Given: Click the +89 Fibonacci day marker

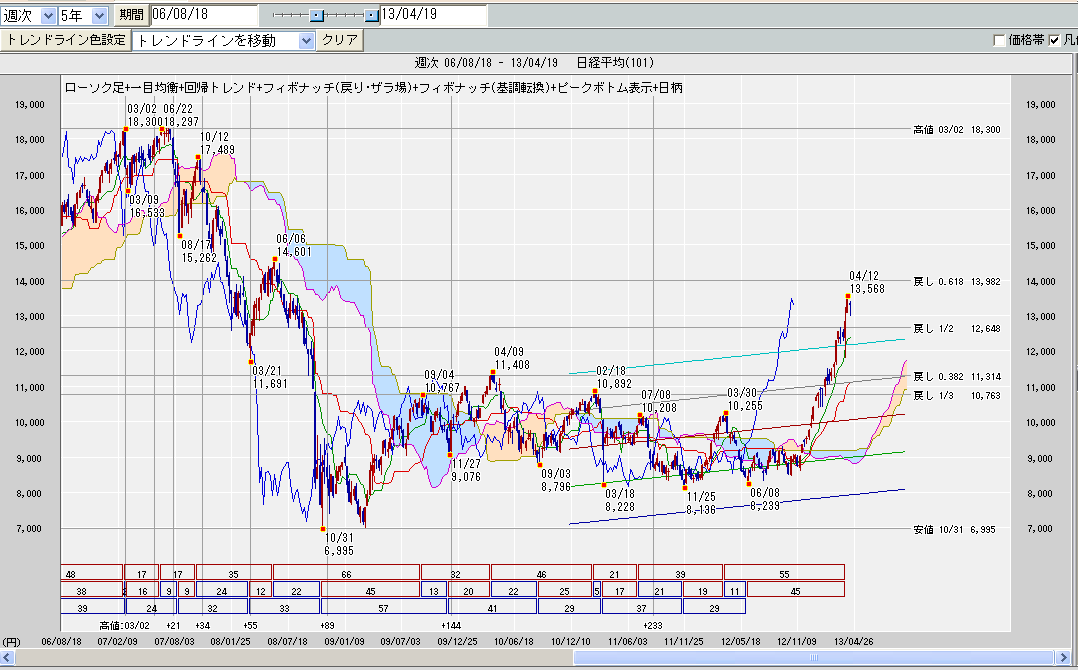Looking at the screenshot, I should click(x=327, y=625).
